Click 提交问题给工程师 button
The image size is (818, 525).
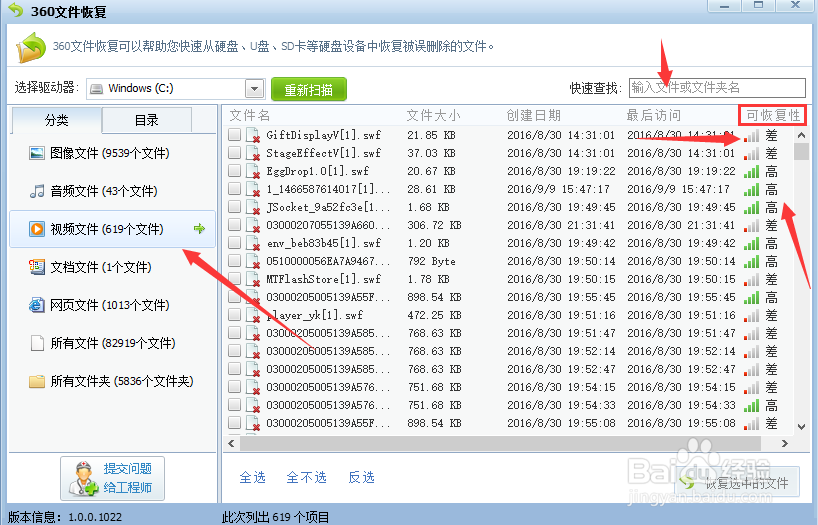pos(112,479)
